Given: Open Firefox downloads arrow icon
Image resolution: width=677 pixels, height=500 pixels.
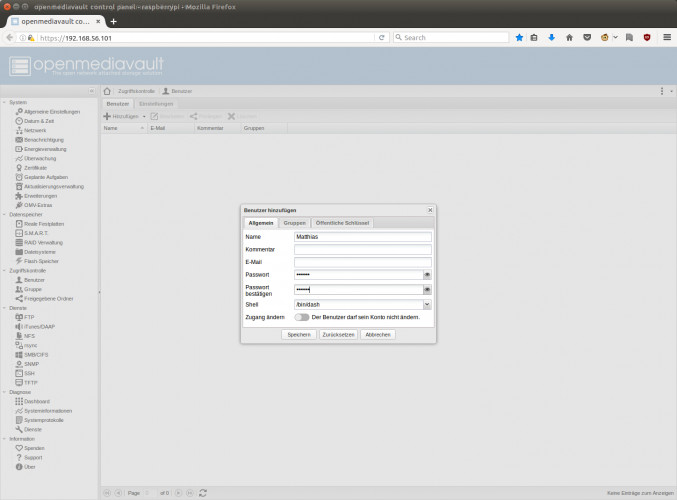Looking at the screenshot, I should 551,38.
